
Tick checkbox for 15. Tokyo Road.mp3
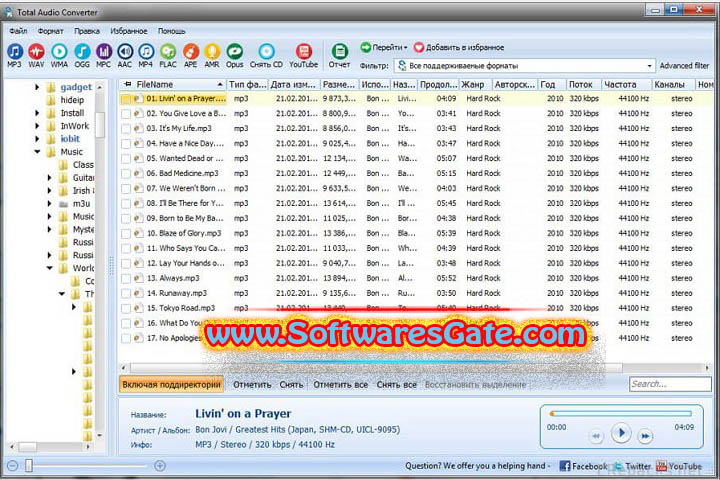126,308
